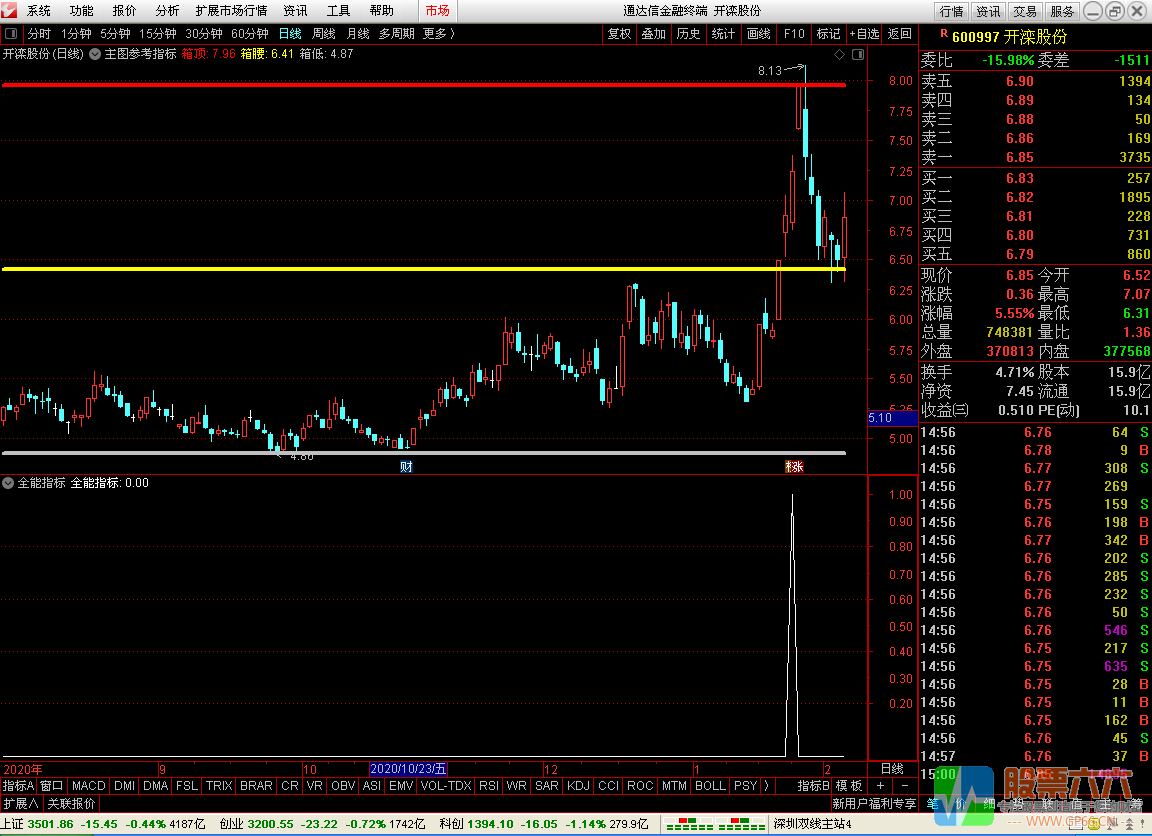Open the 报价 menu

point(124,10)
